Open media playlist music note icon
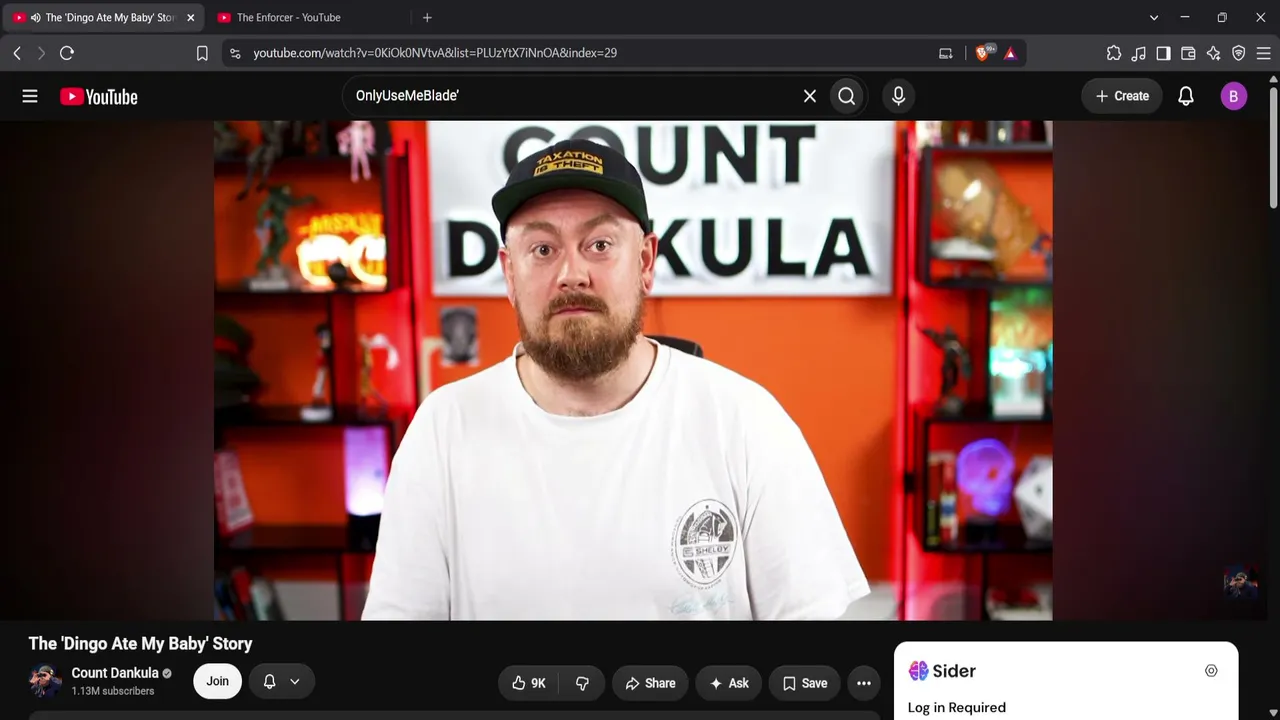This screenshot has height=720, width=1280. pyautogui.click(x=1139, y=53)
